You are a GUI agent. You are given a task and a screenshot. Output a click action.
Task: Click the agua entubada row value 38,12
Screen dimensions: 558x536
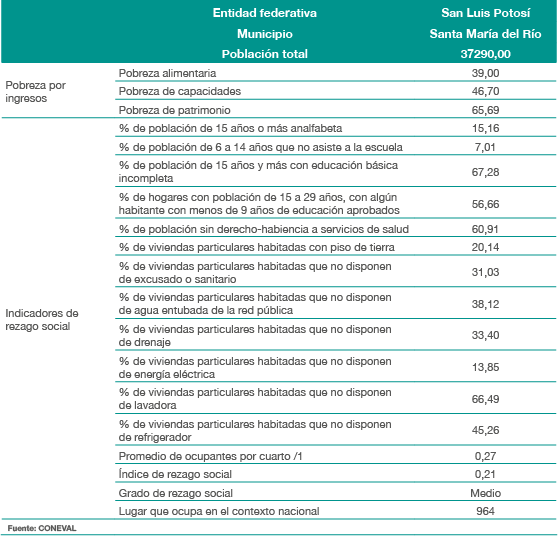[x=485, y=304]
